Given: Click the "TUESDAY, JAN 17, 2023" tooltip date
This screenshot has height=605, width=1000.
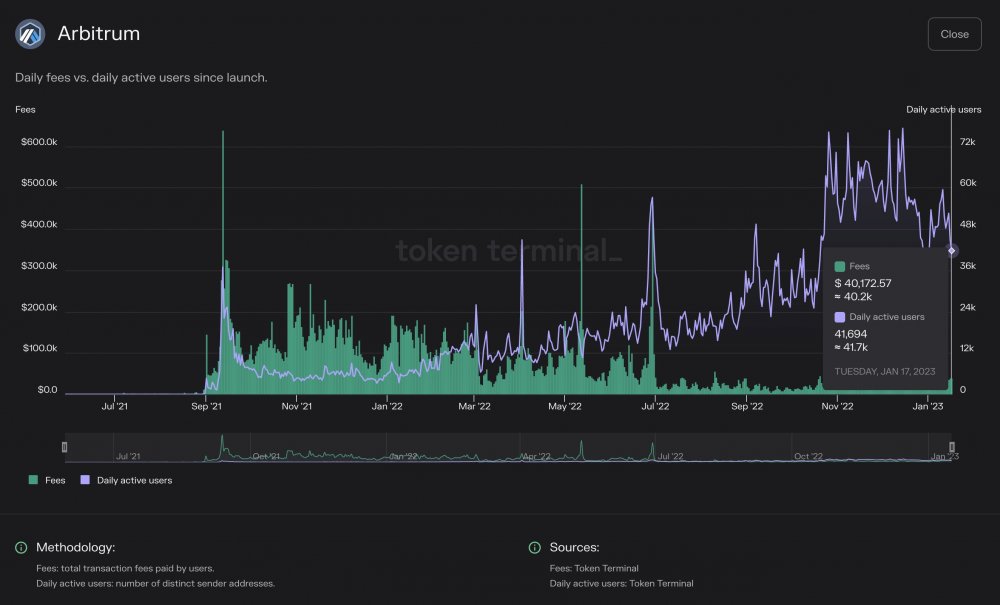Looking at the screenshot, I should point(885,372).
